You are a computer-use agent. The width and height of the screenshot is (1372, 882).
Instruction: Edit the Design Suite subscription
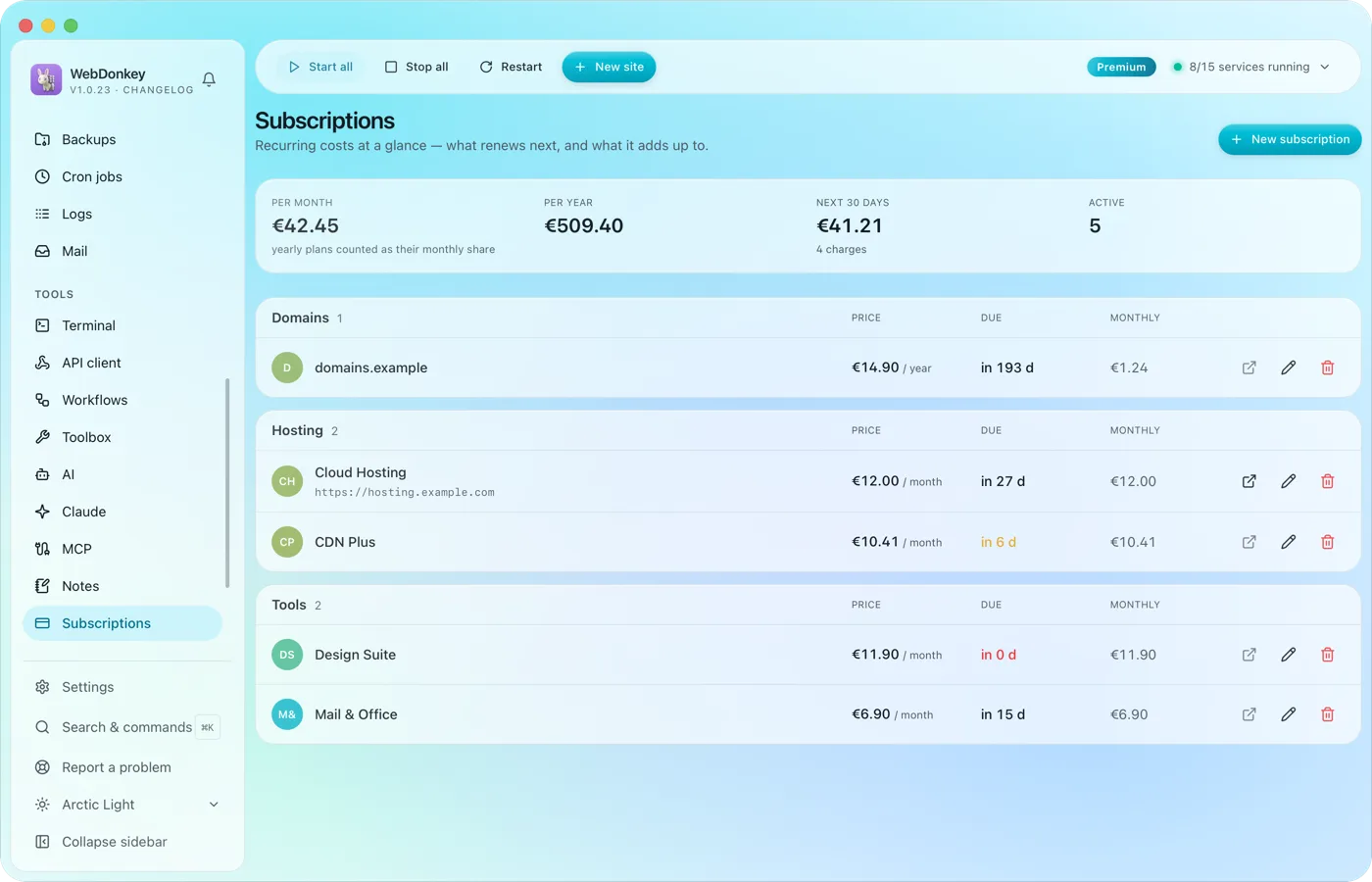click(x=1289, y=655)
